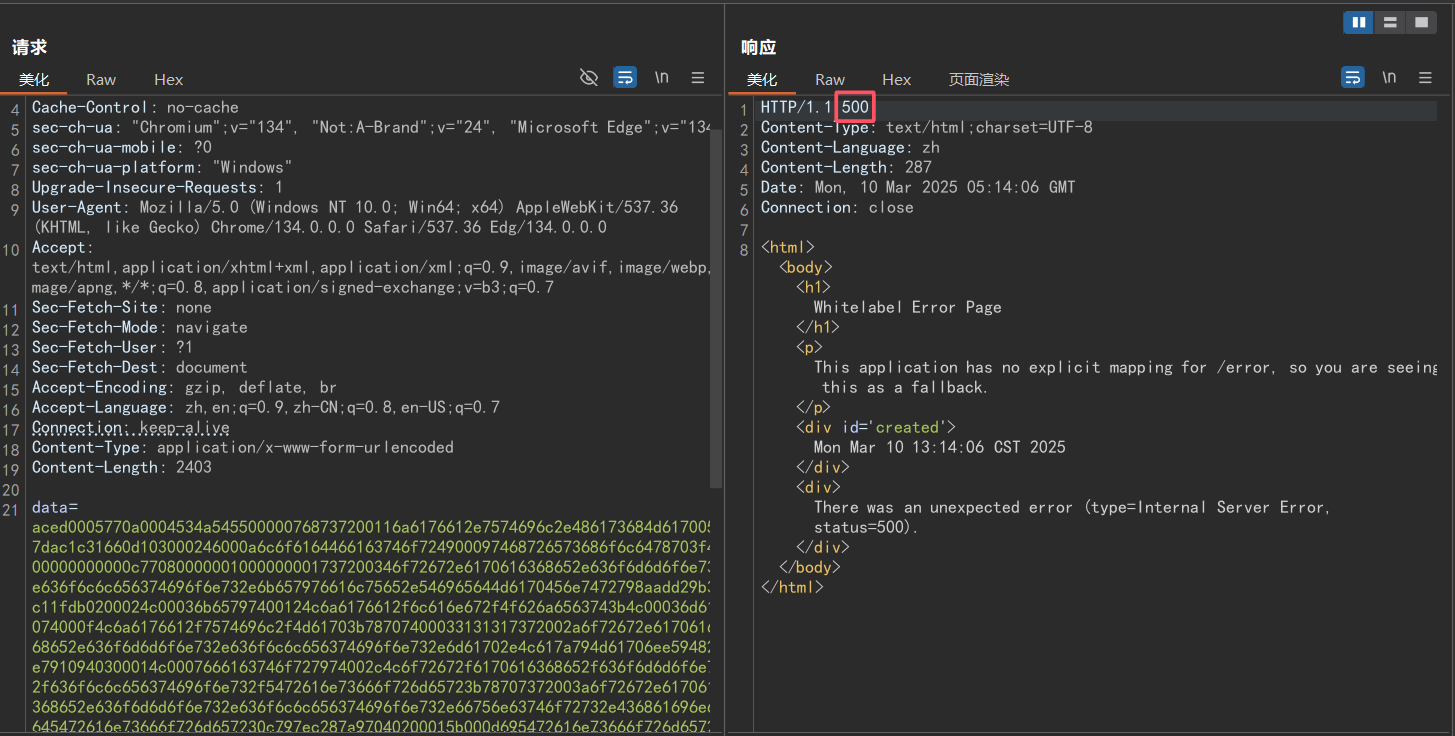Click the 请求 panel title

coord(29,47)
